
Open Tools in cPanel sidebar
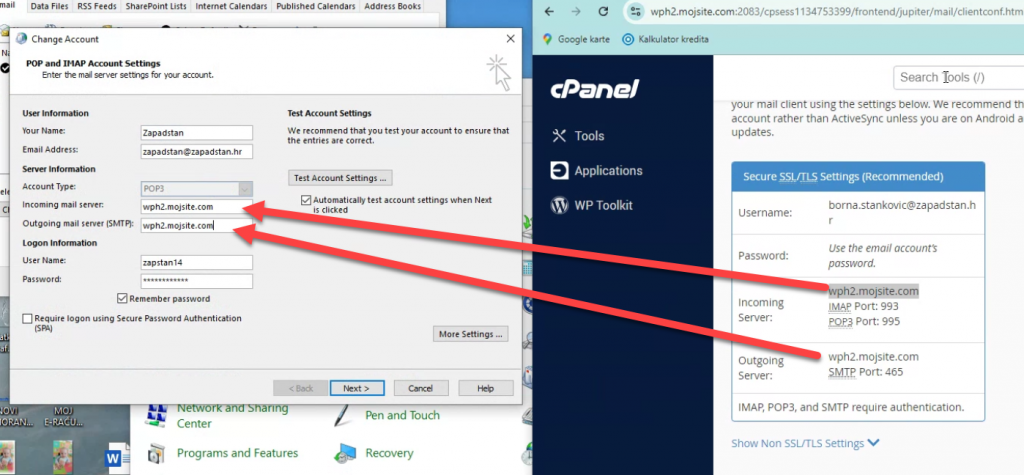click(x=589, y=136)
